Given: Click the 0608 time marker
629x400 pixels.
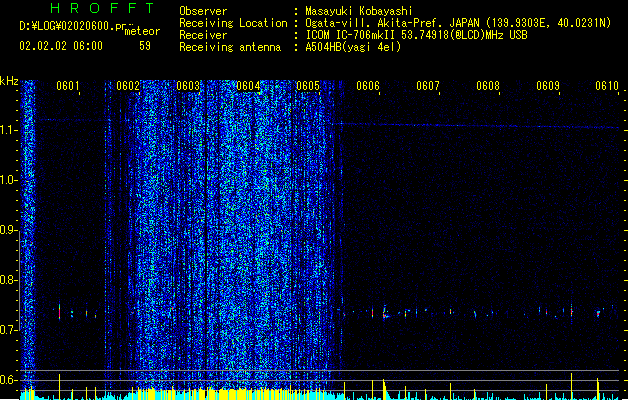Looking at the screenshot, I should coord(488,86).
